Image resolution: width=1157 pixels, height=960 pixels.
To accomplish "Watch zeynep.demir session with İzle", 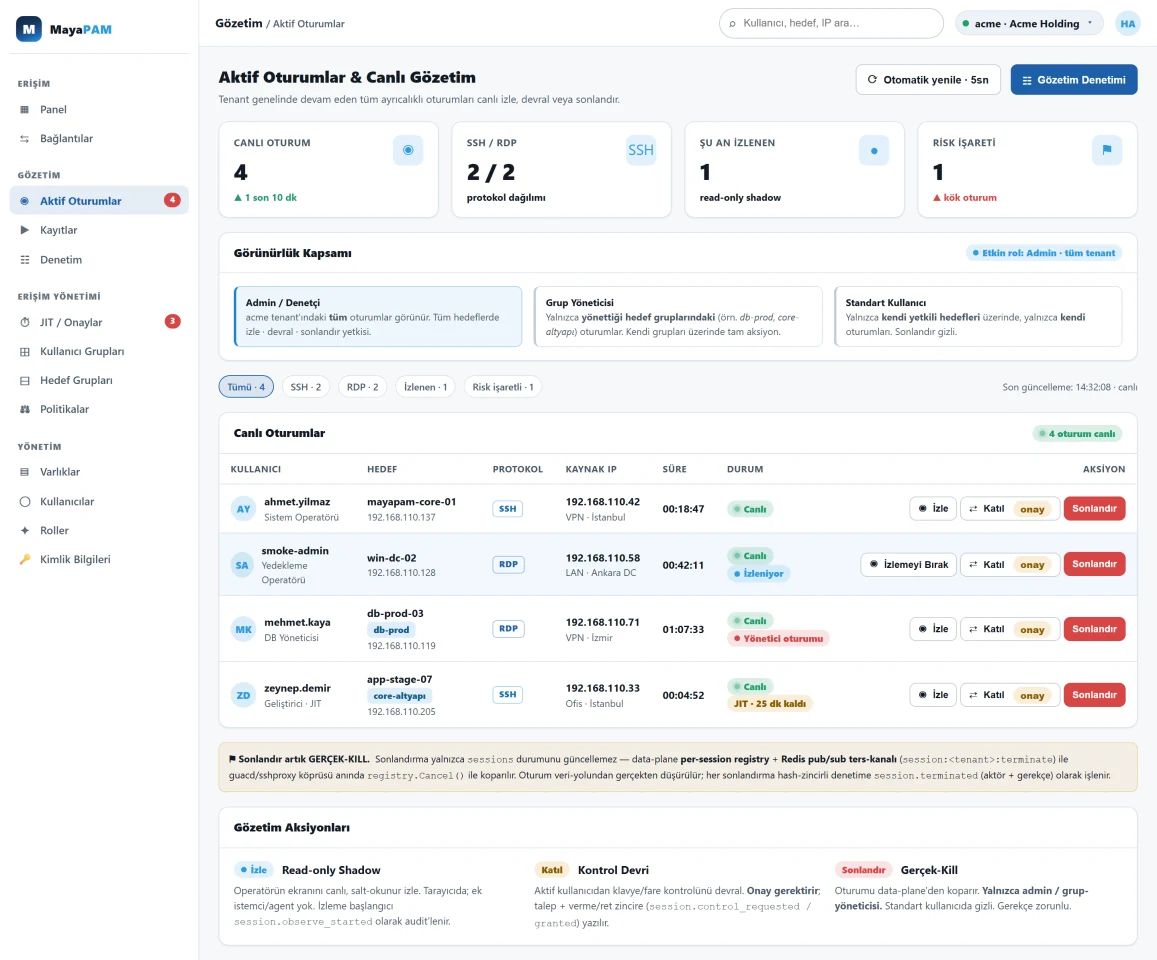I will tap(933, 695).
